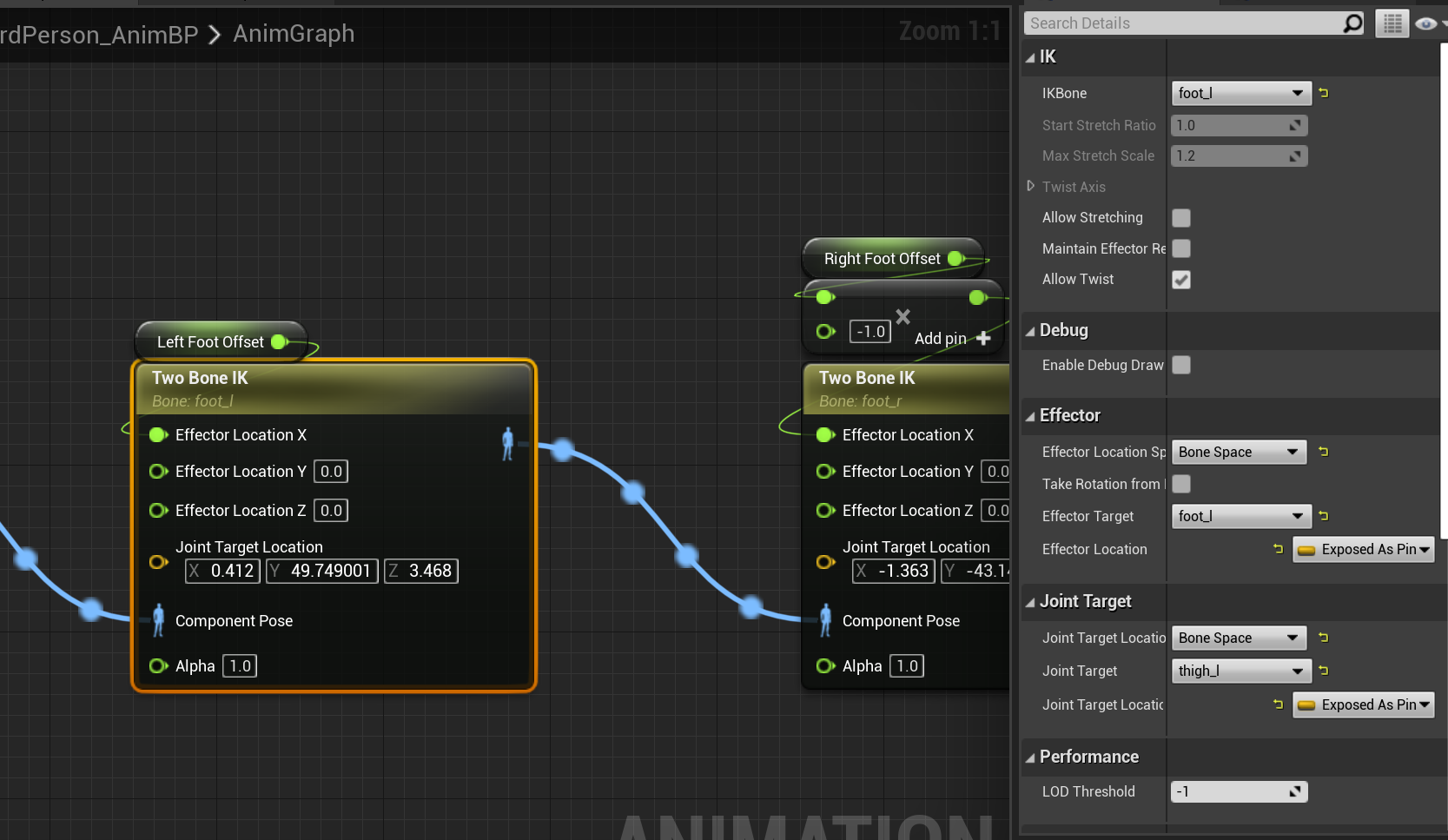Click Joint Target Location Z value 3.468
1448x840 pixels.
(x=421, y=571)
